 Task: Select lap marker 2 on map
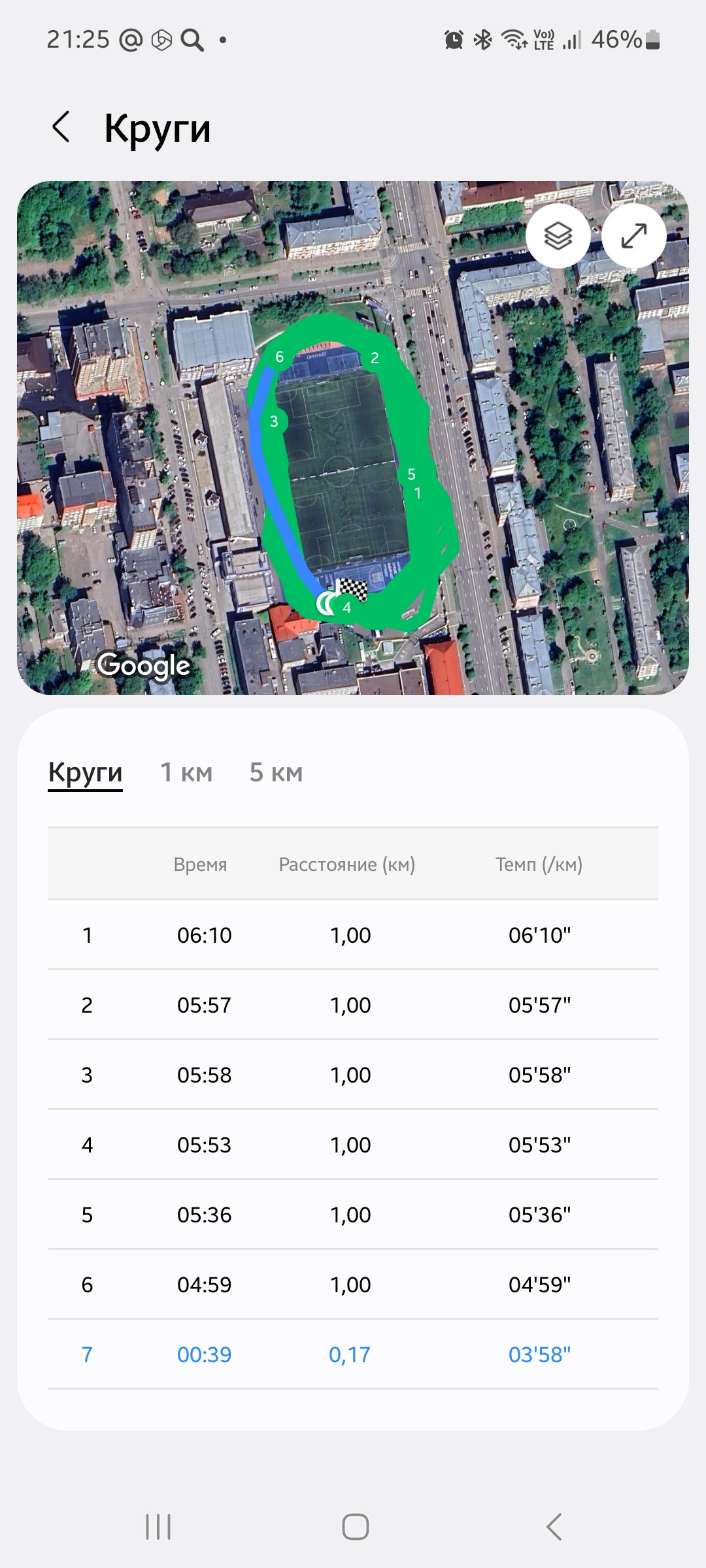click(x=375, y=358)
